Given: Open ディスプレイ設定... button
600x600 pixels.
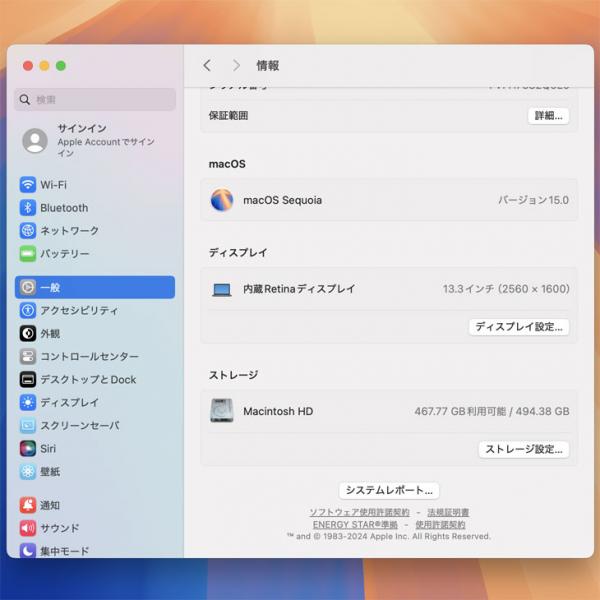Looking at the screenshot, I should 519,327.
